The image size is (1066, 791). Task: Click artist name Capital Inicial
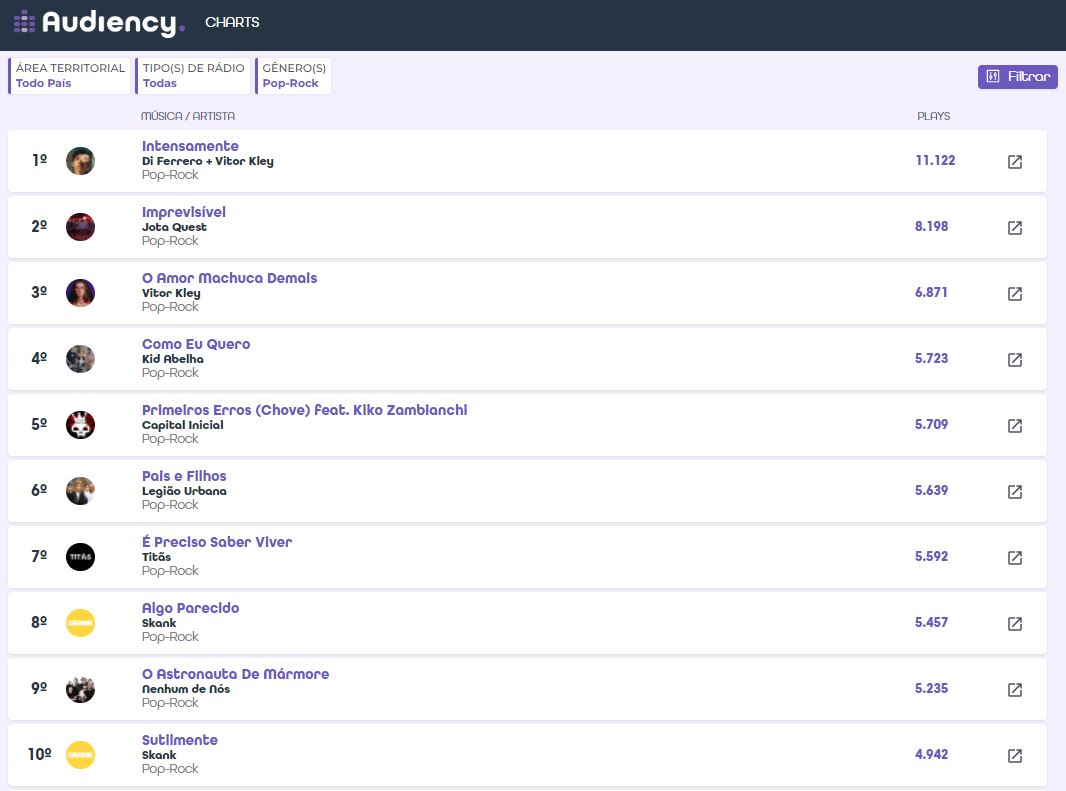point(182,425)
